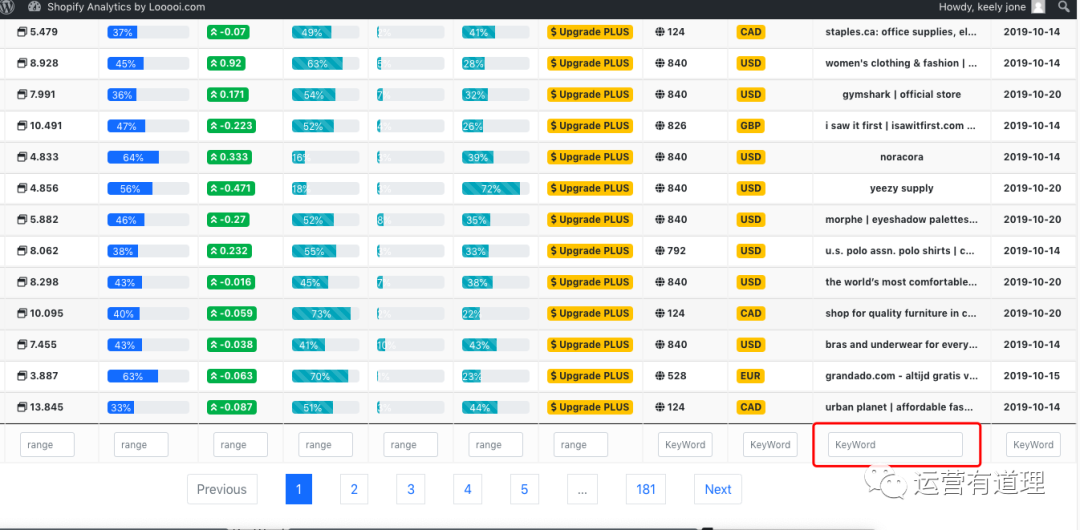Open the Shopify Analytics by Looooi.com site menu
Viewport: 1080px width, 530px height.
126,7
